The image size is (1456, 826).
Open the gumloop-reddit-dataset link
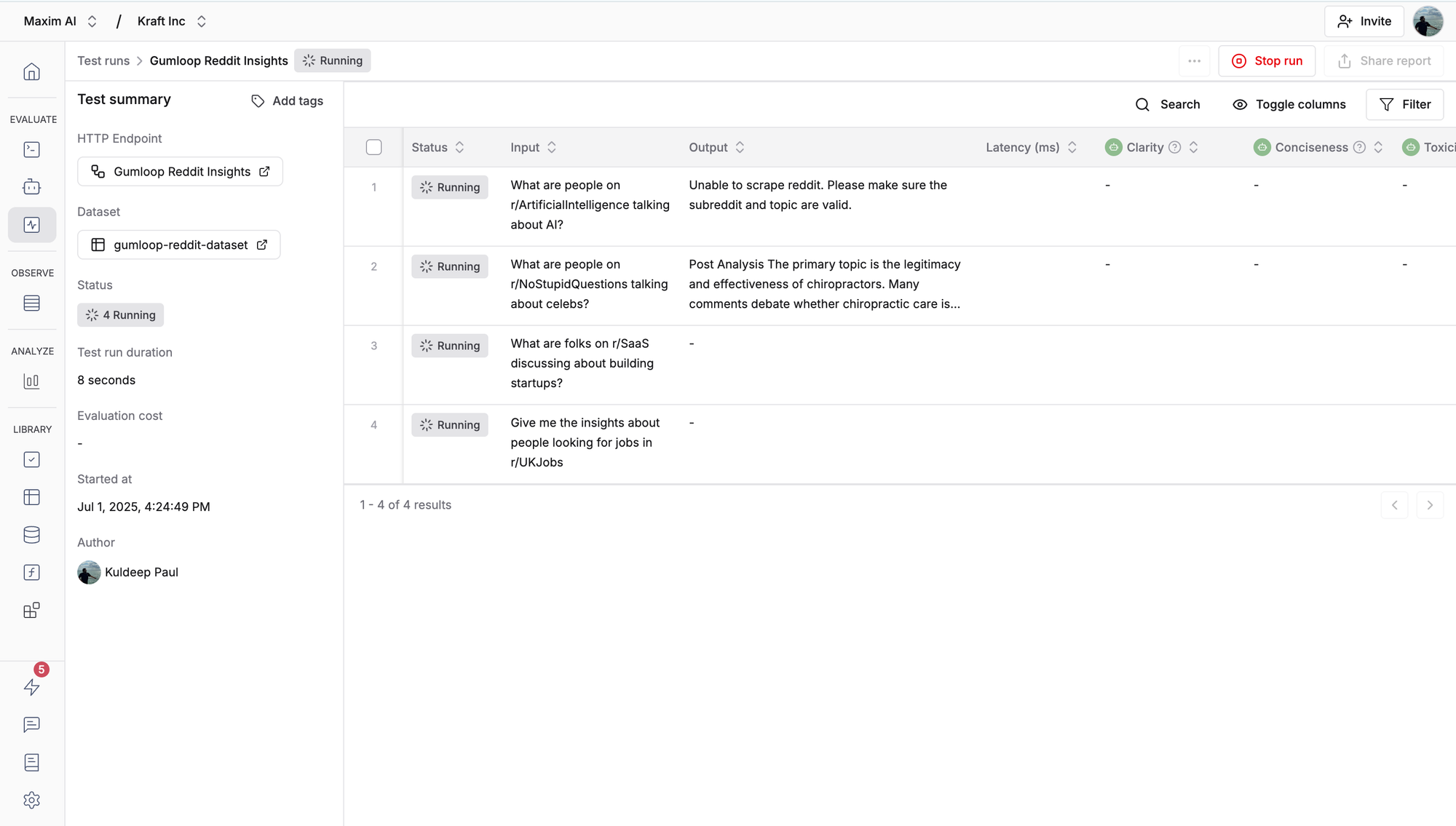[x=179, y=245]
